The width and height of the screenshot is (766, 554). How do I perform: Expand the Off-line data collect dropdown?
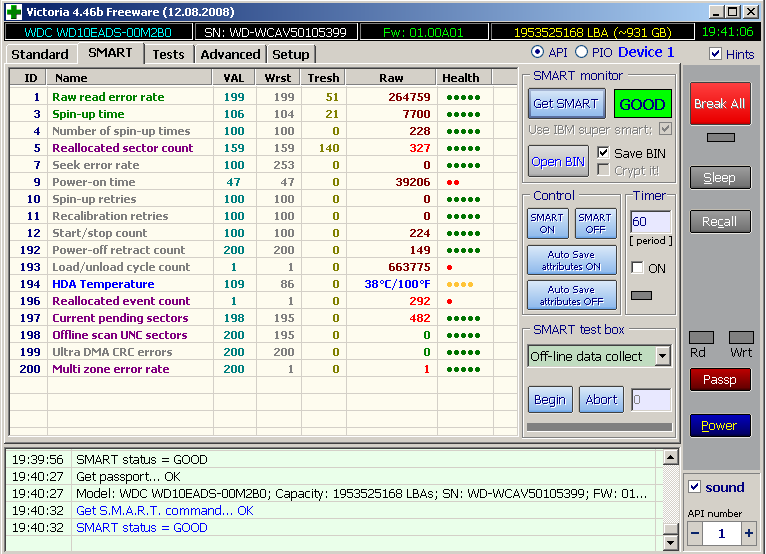click(x=662, y=356)
